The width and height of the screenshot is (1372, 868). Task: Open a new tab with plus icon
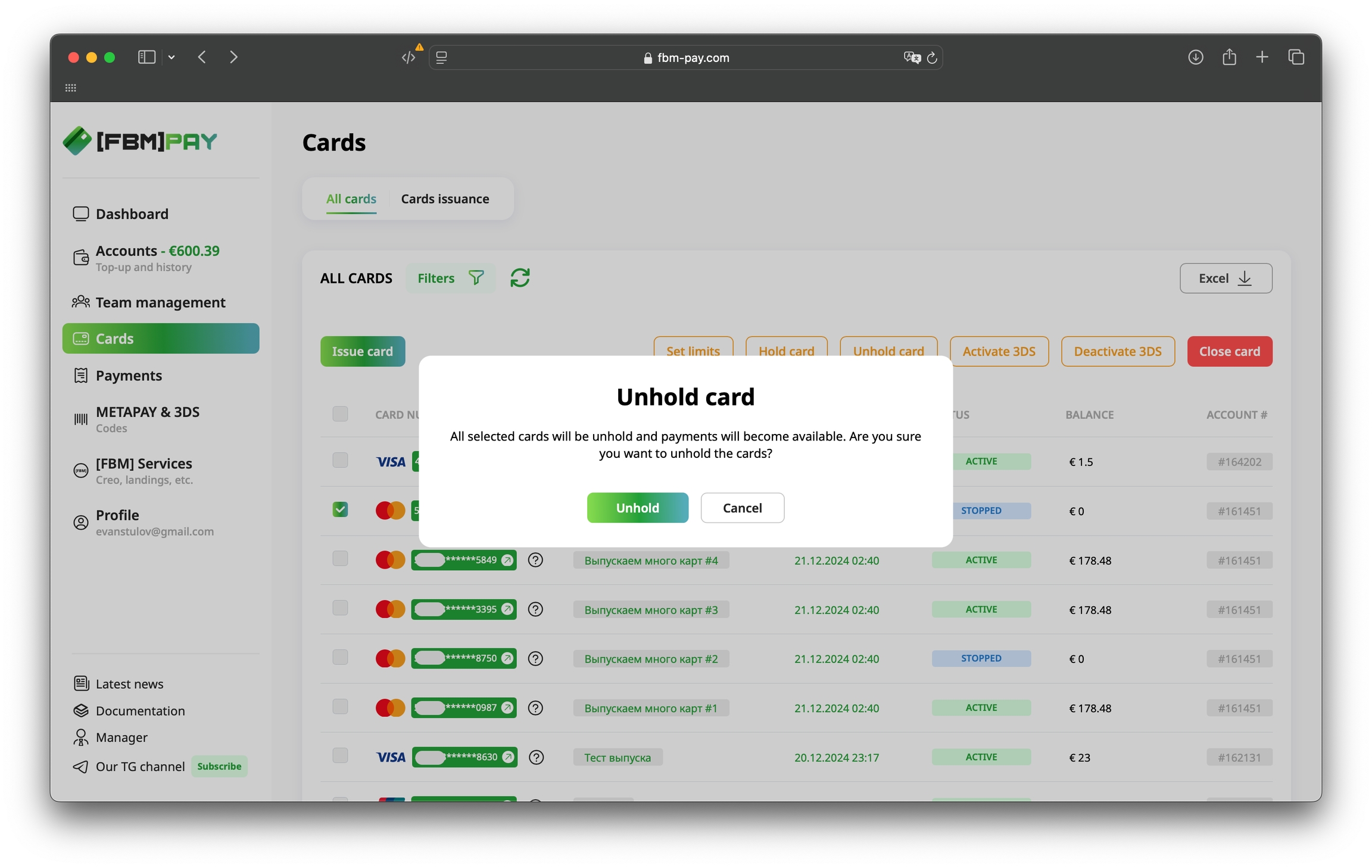(x=1262, y=57)
